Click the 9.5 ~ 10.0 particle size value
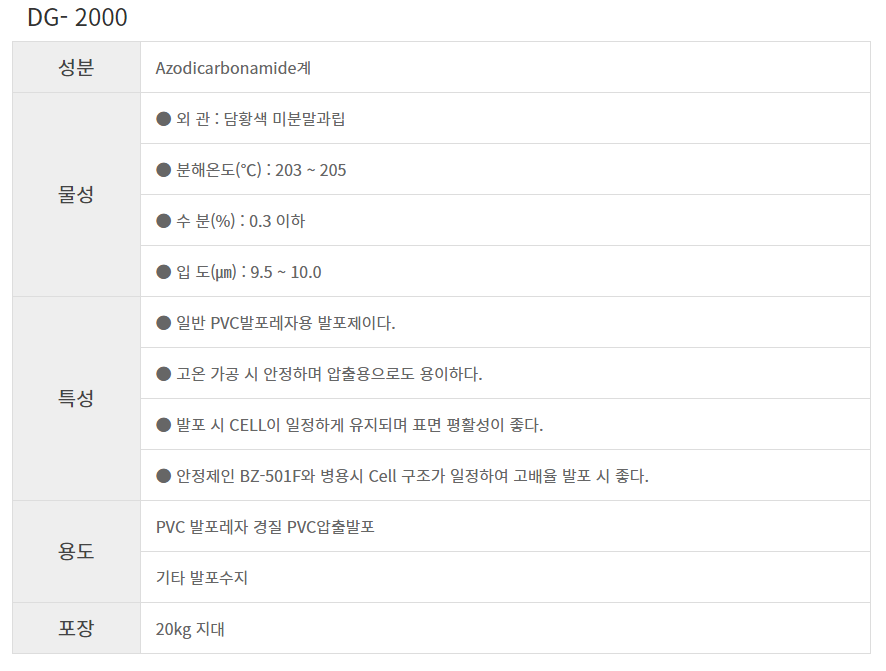Image resolution: width=886 pixels, height=671 pixels. pos(285,272)
